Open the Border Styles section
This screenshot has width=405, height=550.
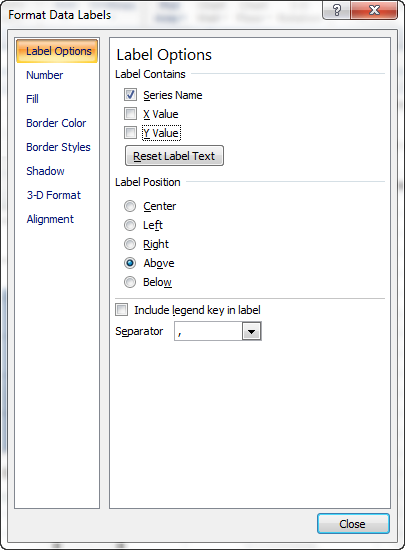tap(58, 147)
